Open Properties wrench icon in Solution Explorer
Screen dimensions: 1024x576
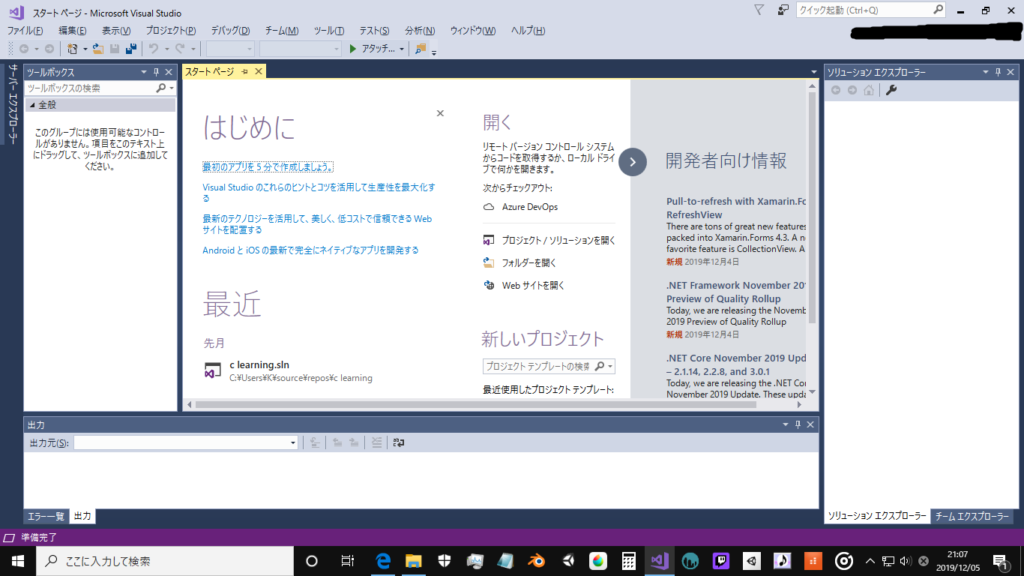(891, 90)
